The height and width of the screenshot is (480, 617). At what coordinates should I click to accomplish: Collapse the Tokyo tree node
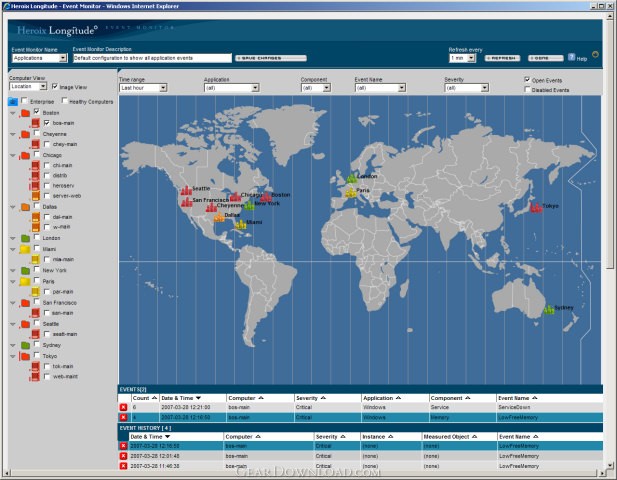click(x=13, y=356)
